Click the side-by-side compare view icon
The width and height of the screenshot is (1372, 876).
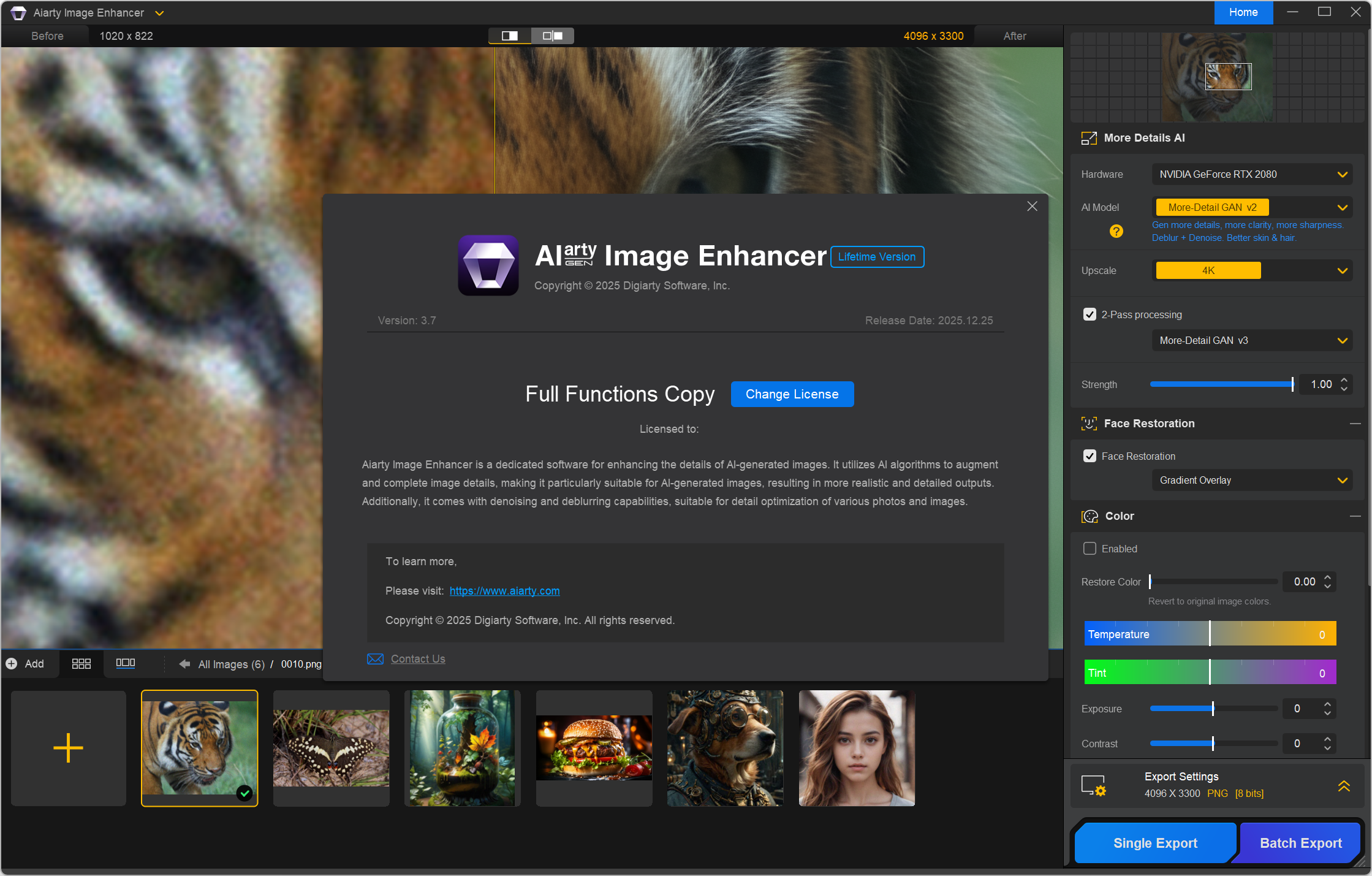pos(552,36)
